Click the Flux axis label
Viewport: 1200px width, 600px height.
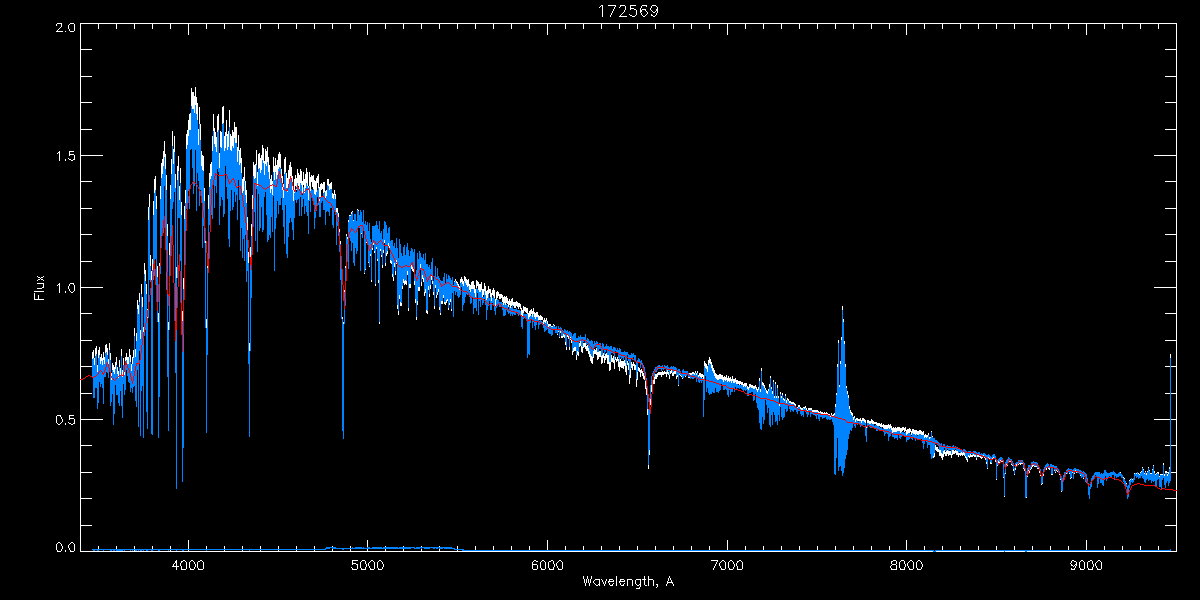[x=39, y=288]
